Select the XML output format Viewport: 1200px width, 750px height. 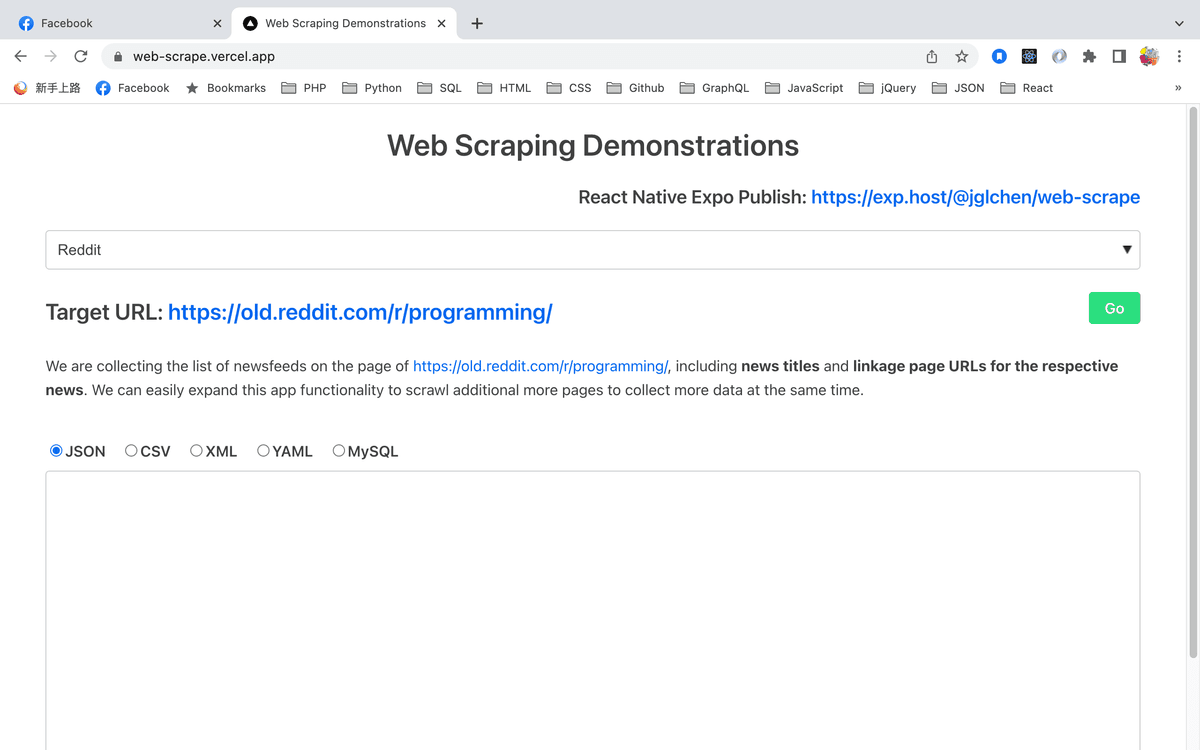click(196, 451)
